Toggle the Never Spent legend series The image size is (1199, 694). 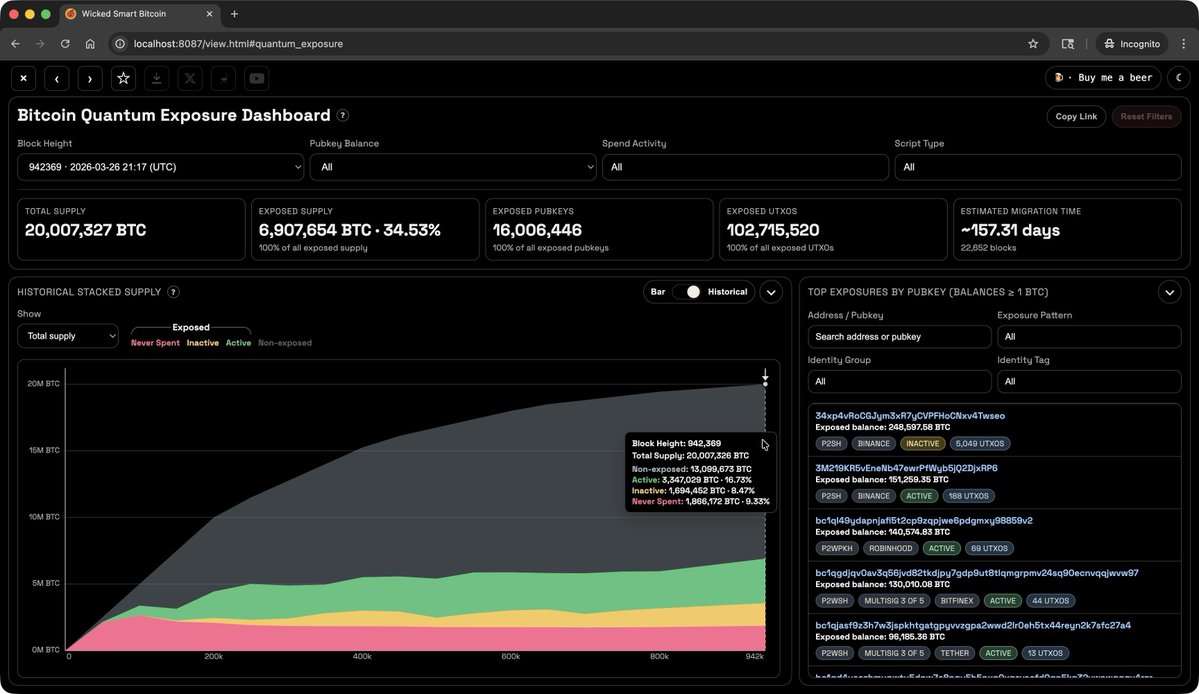(155, 343)
